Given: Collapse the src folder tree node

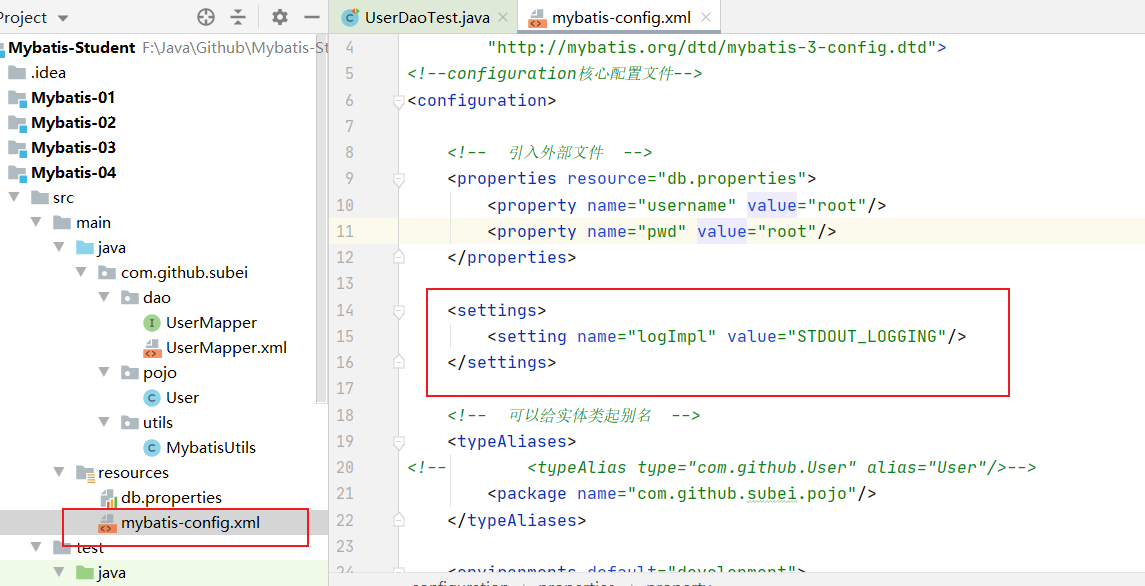Looking at the screenshot, I should coord(13,198).
